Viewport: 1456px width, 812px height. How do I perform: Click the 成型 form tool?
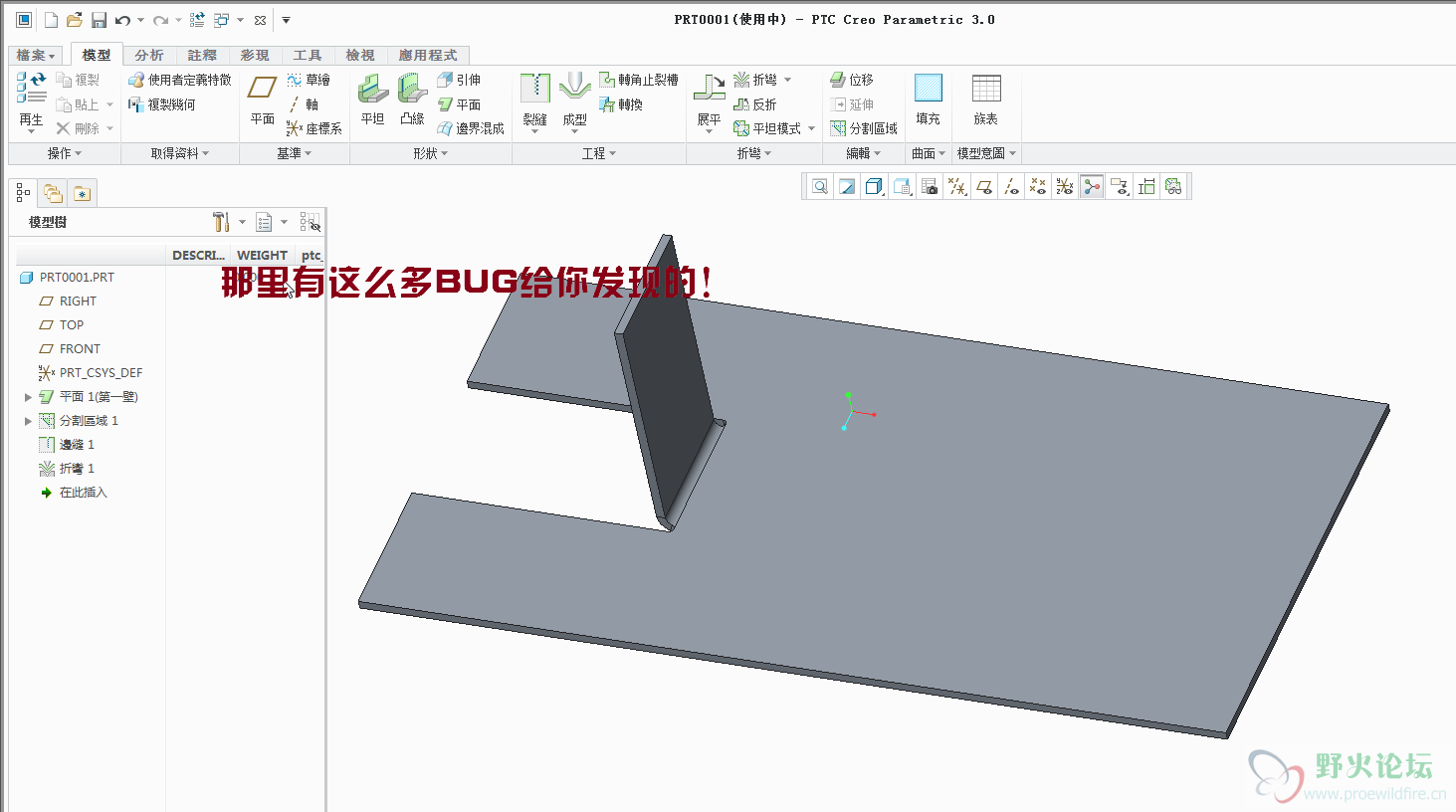574,102
